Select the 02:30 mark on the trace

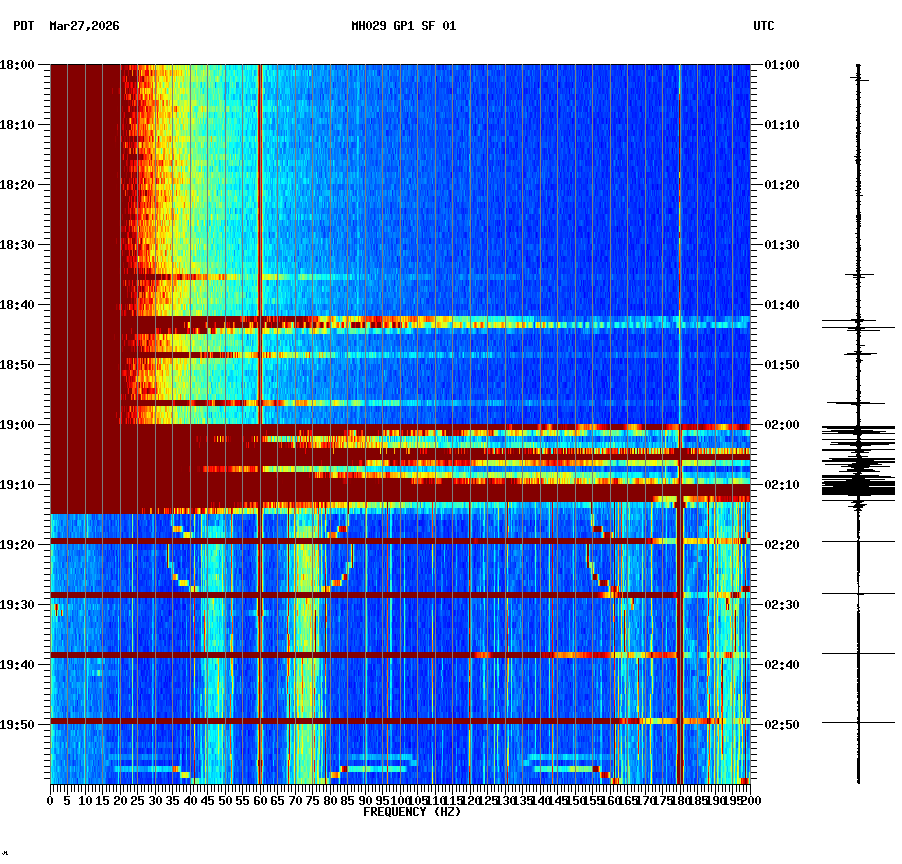(857, 602)
